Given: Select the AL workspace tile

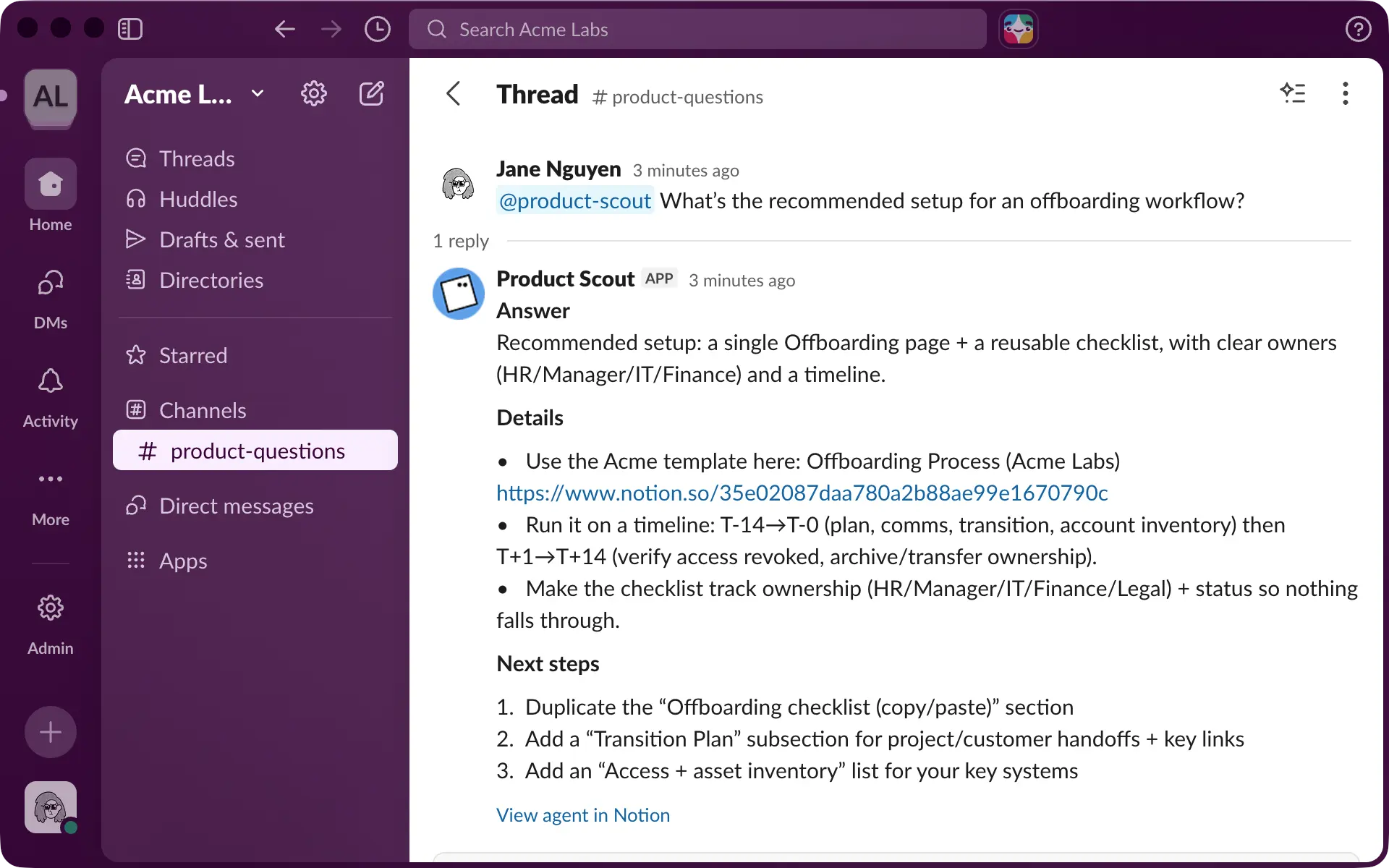Looking at the screenshot, I should tap(51, 97).
